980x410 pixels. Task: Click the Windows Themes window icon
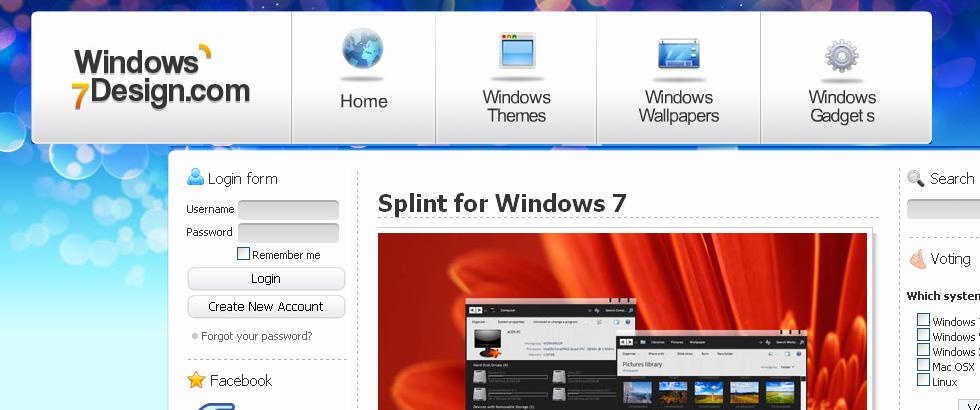pos(517,50)
